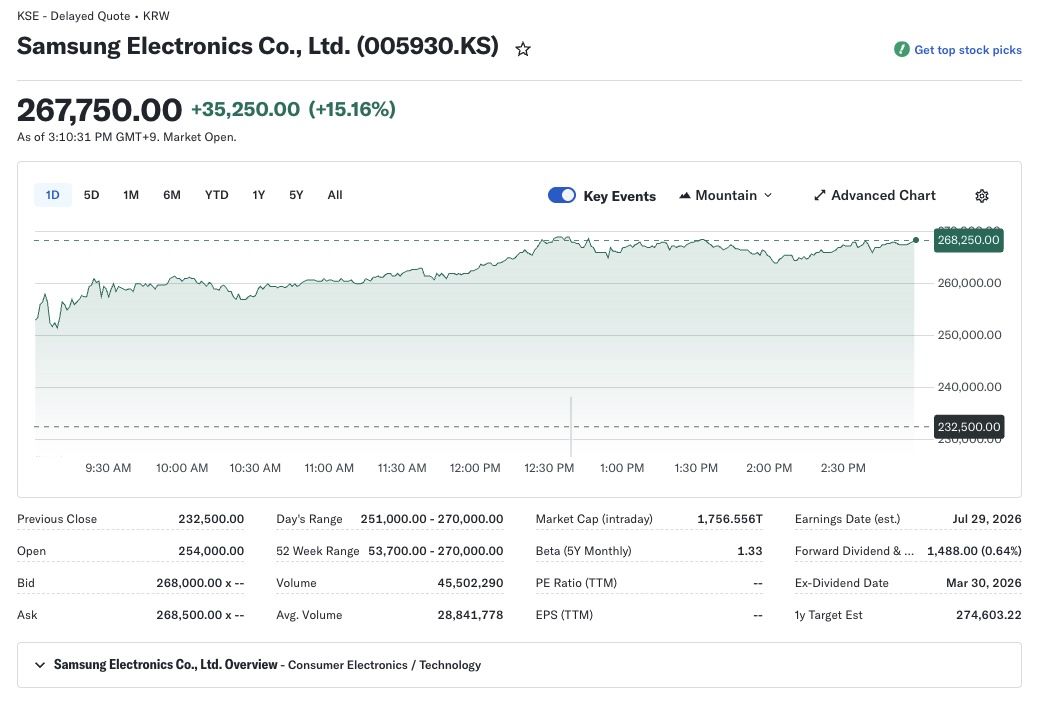Select the 5Y time range
This screenshot has width=1037, height=703.
(296, 195)
